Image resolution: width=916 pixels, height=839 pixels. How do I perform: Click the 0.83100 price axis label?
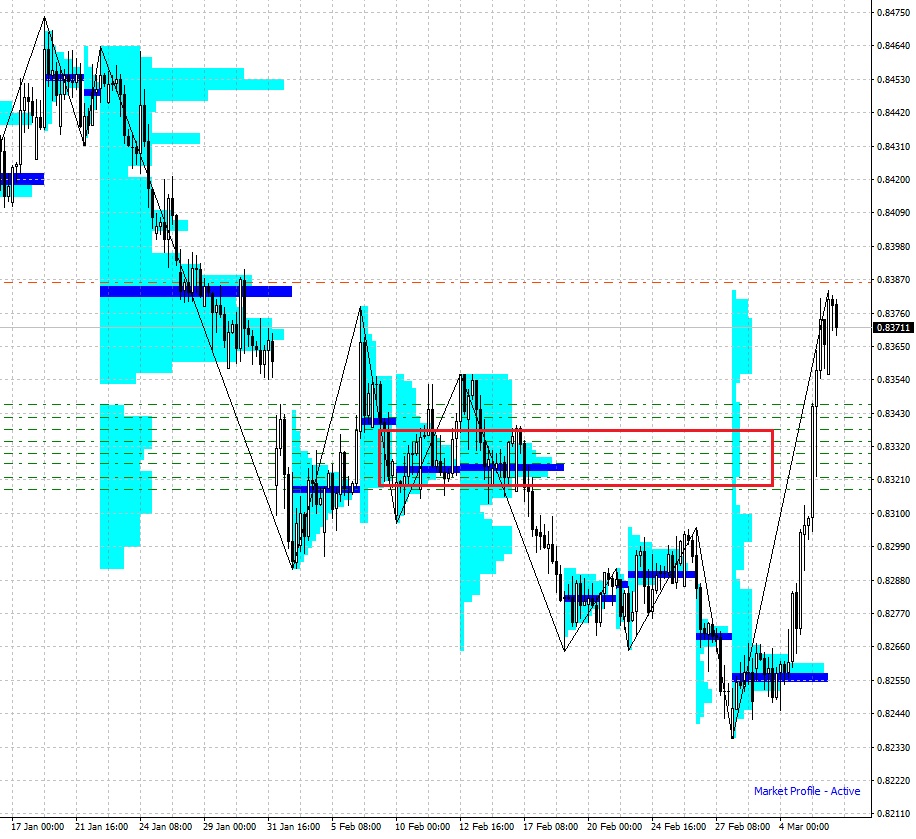point(893,514)
